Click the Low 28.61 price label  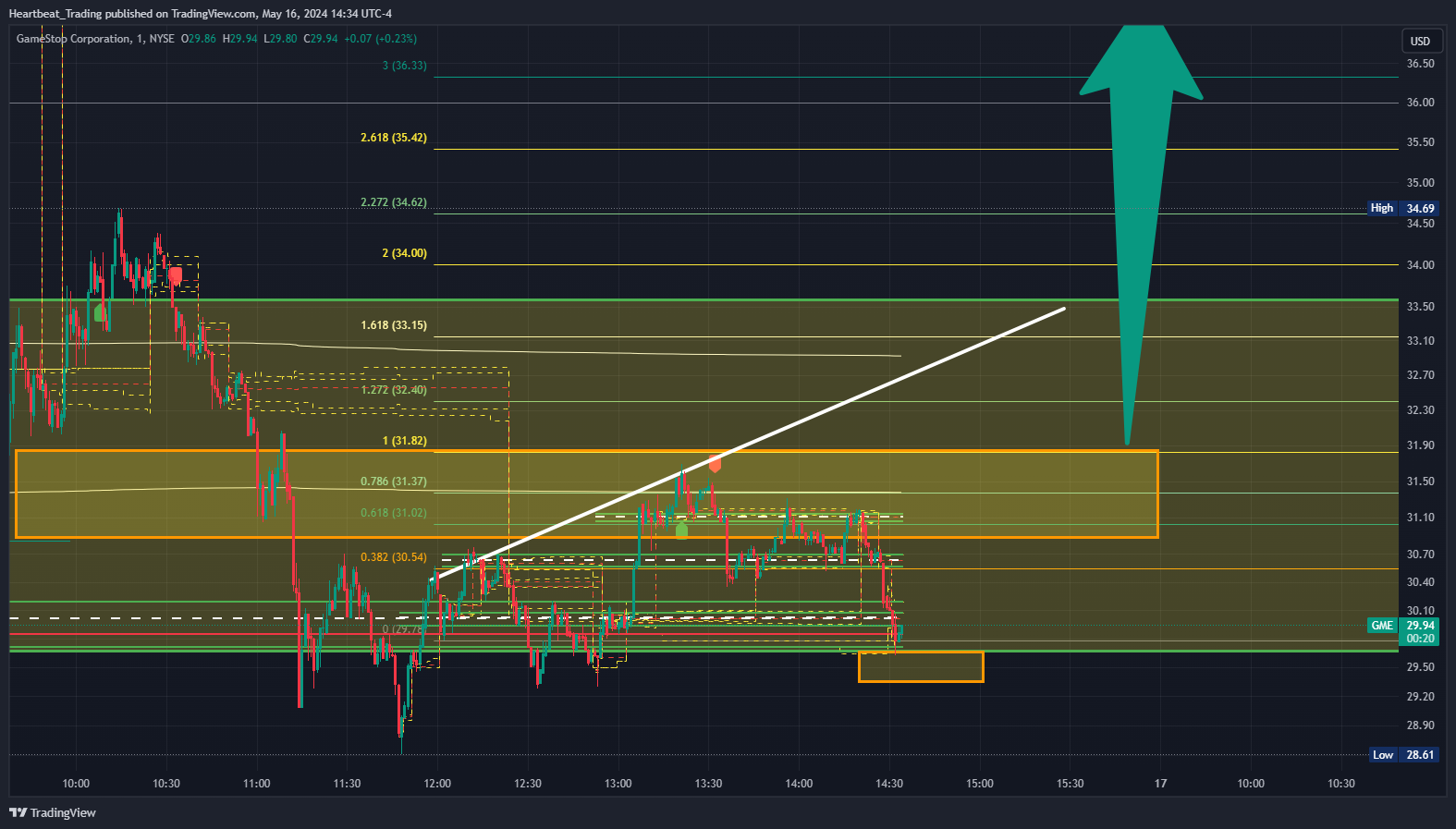pos(1403,755)
